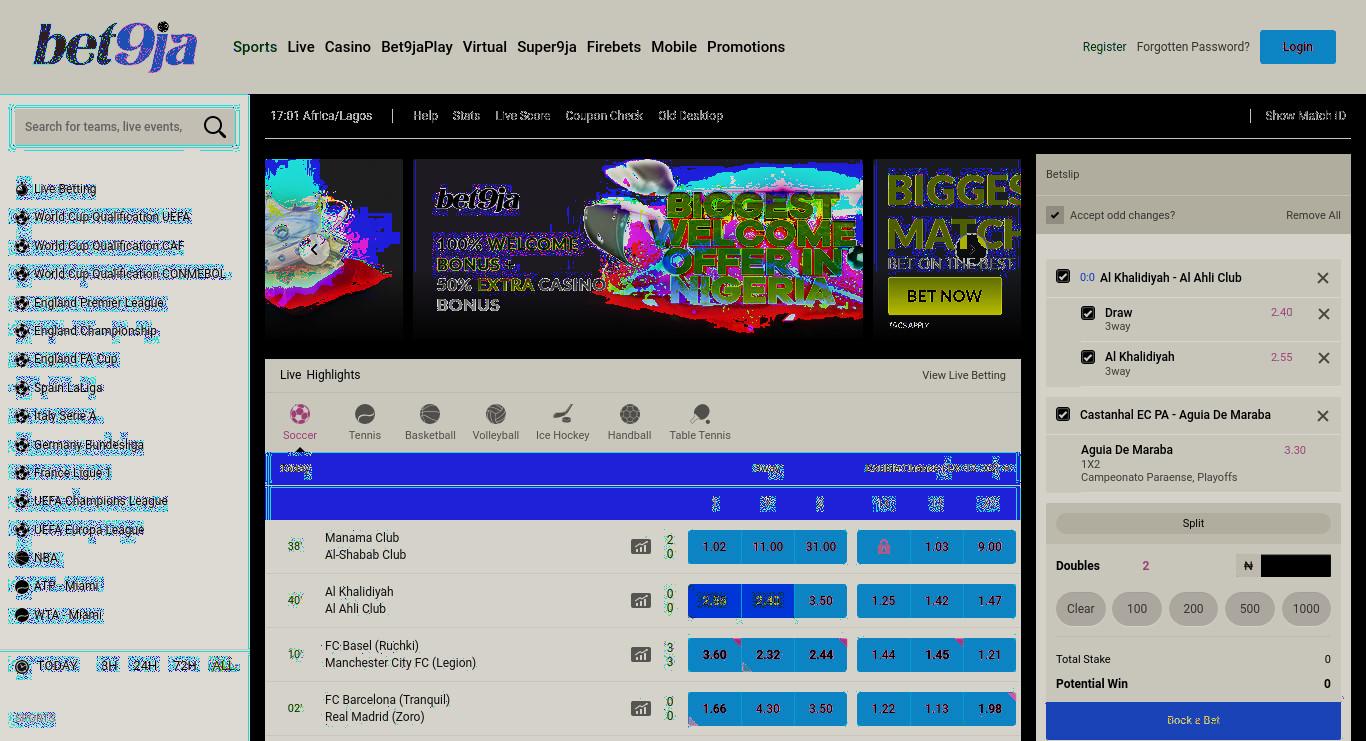
Task: Click locked odds icon in Manama Club row
Action: point(883,547)
